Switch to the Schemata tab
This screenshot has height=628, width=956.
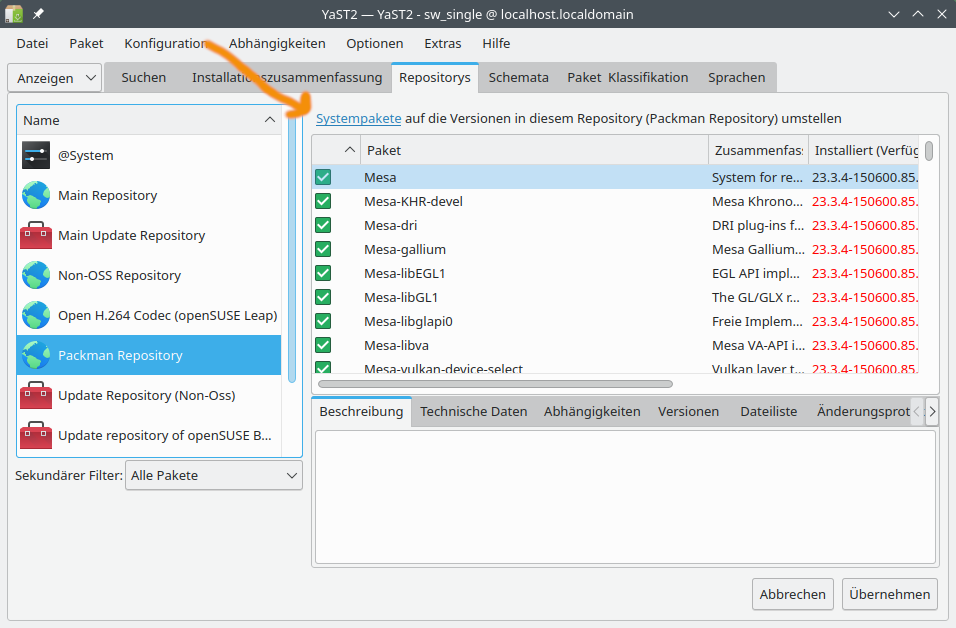coord(518,77)
